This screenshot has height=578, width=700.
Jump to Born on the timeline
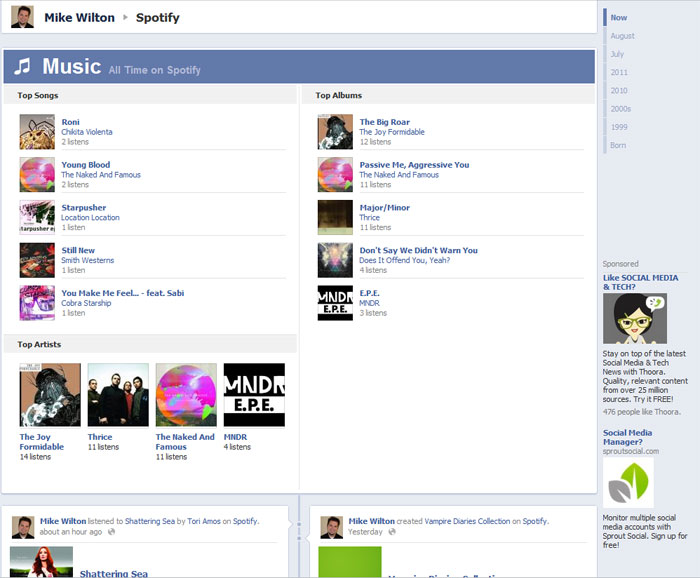[618, 146]
